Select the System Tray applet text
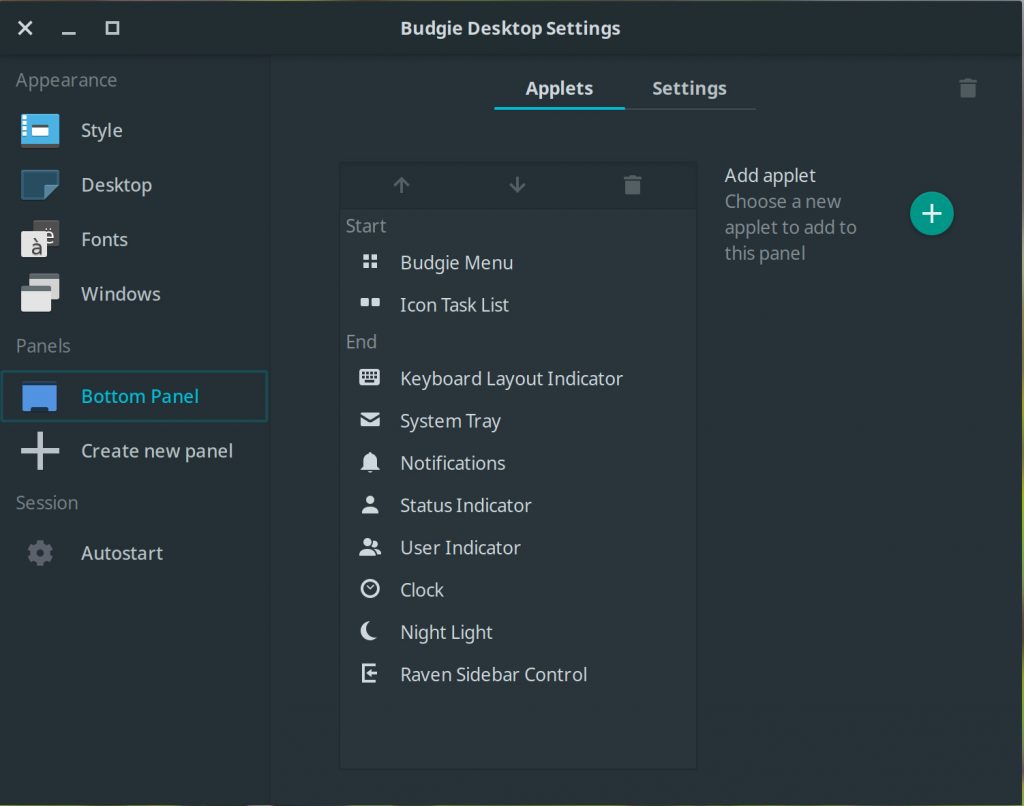The height and width of the screenshot is (806, 1024). pos(451,421)
